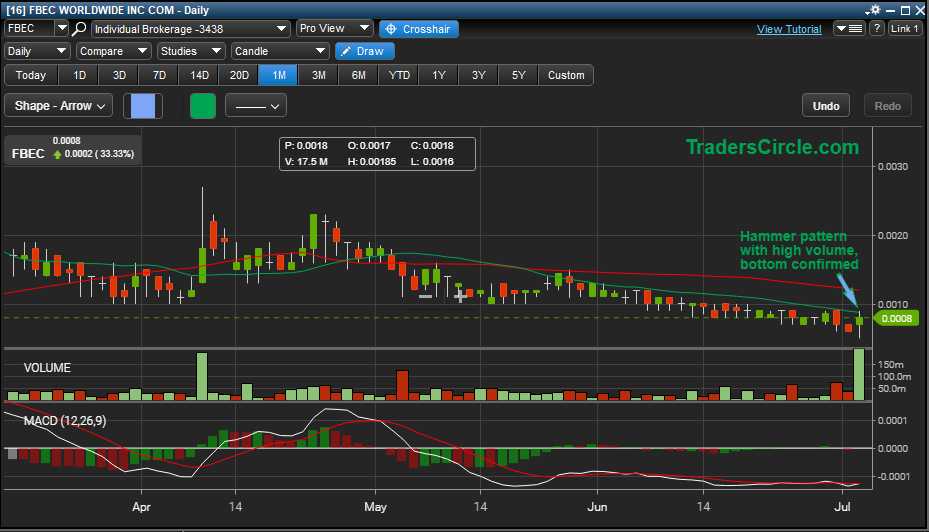
Task: Open the list menu icon near View Tutorial
Action: [x=849, y=28]
